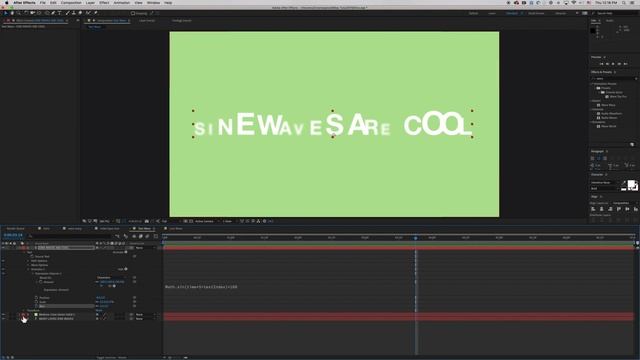This screenshot has height=360, width=640.
Task: Select the Puppet Pin tool
Action: pos(96,13)
